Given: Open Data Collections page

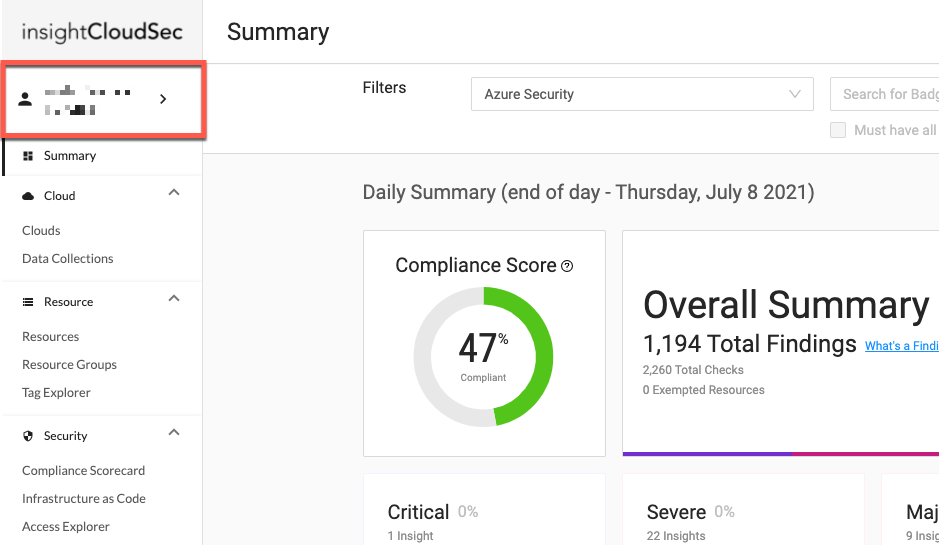Looking at the screenshot, I should point(68,259).
